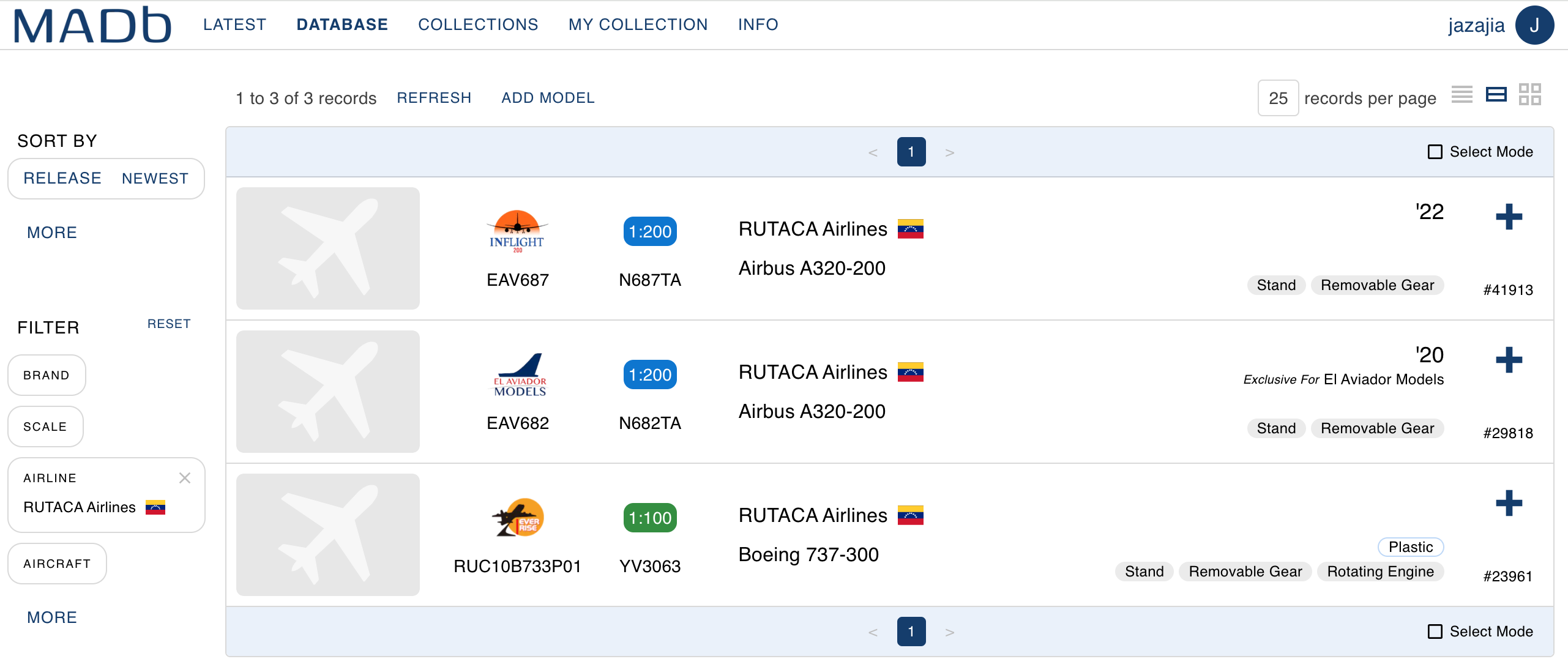Open the Brand filter dropdown
The height and width of the screenshot is (667, 1568).
click(x=47, y=375)
